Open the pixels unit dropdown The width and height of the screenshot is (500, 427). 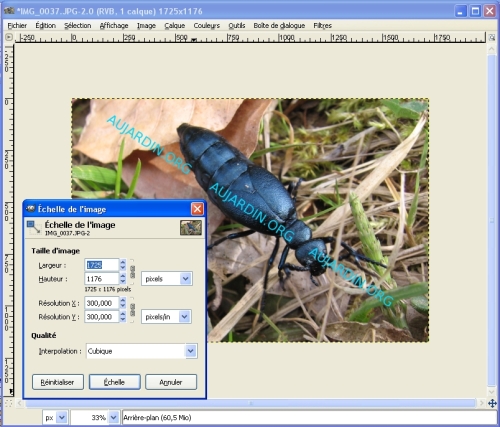[x=167, y=279]
